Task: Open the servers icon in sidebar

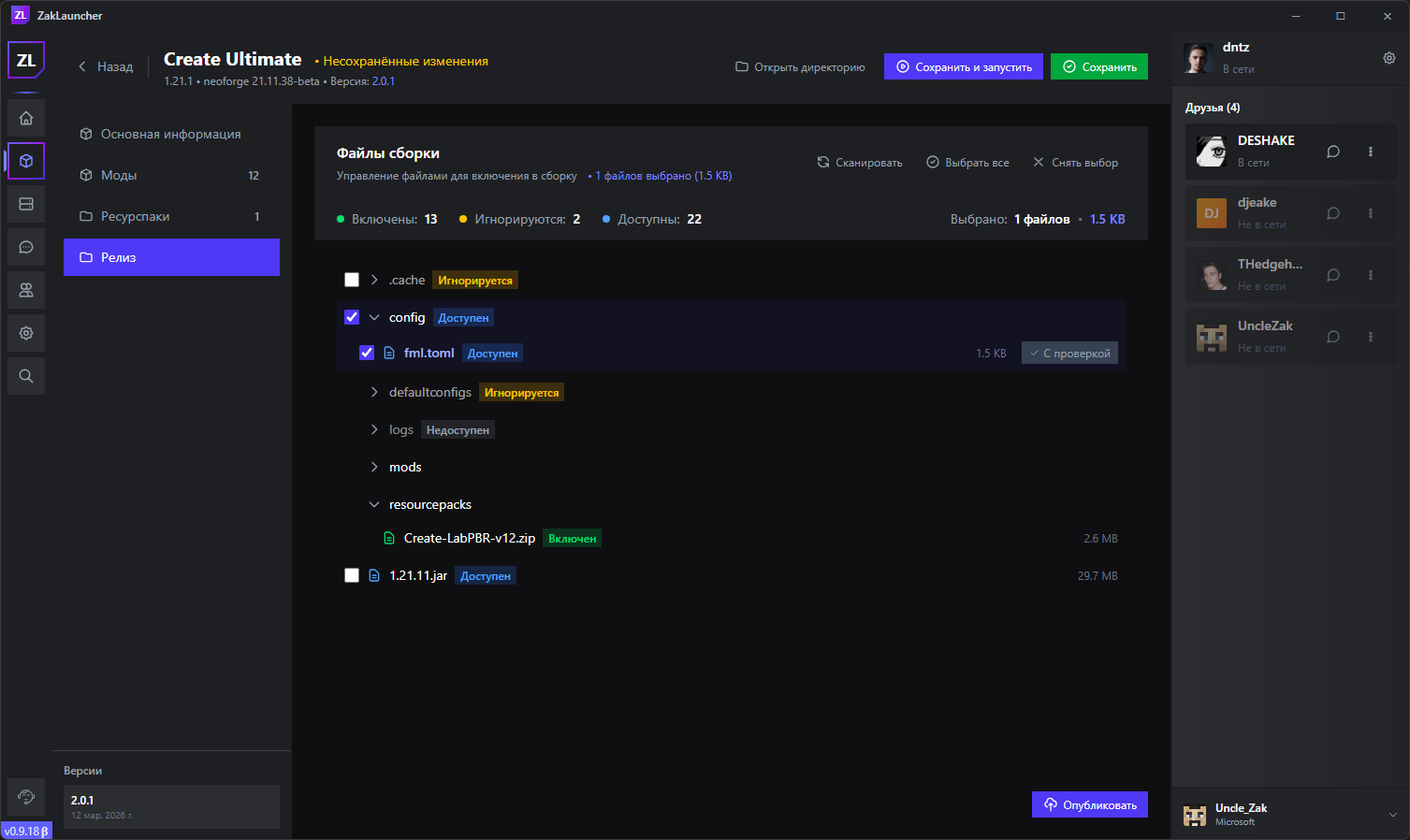Action: click(26, 204)
